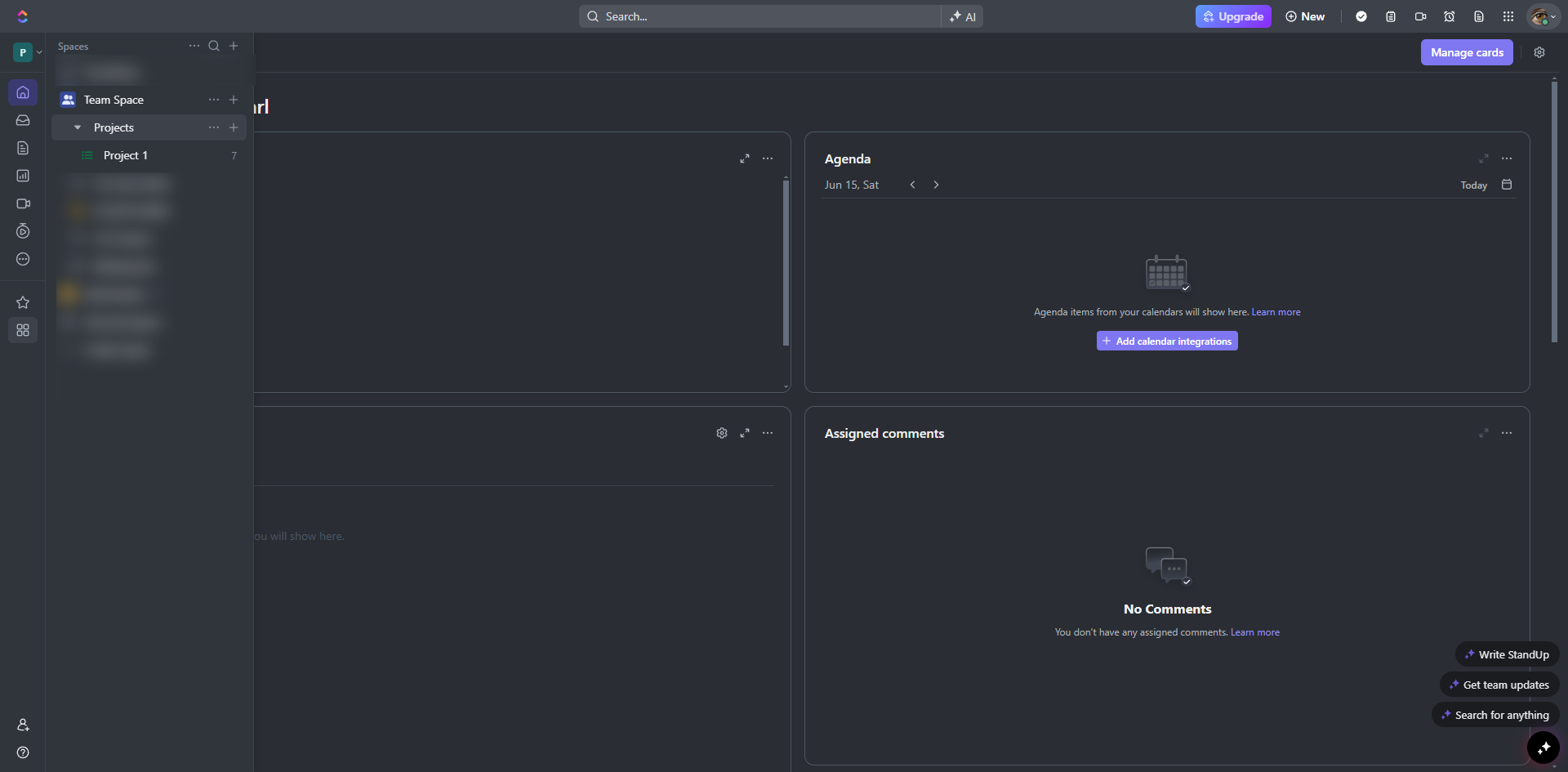Image resolution: width=1568 pixels, height=772 pixels.
Task: Open the ellipsis menu on the card left of Agenda
Action: (768, 158)
